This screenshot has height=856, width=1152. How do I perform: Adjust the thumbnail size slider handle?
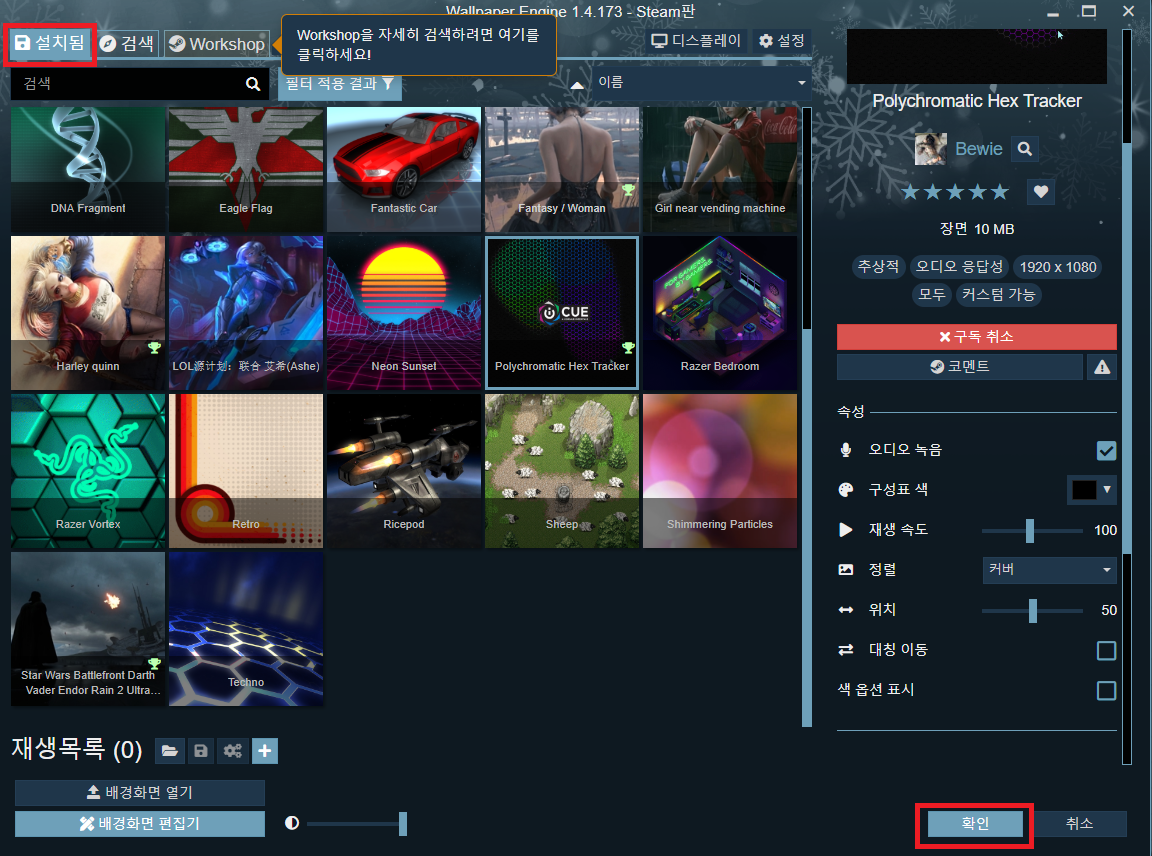403,824
